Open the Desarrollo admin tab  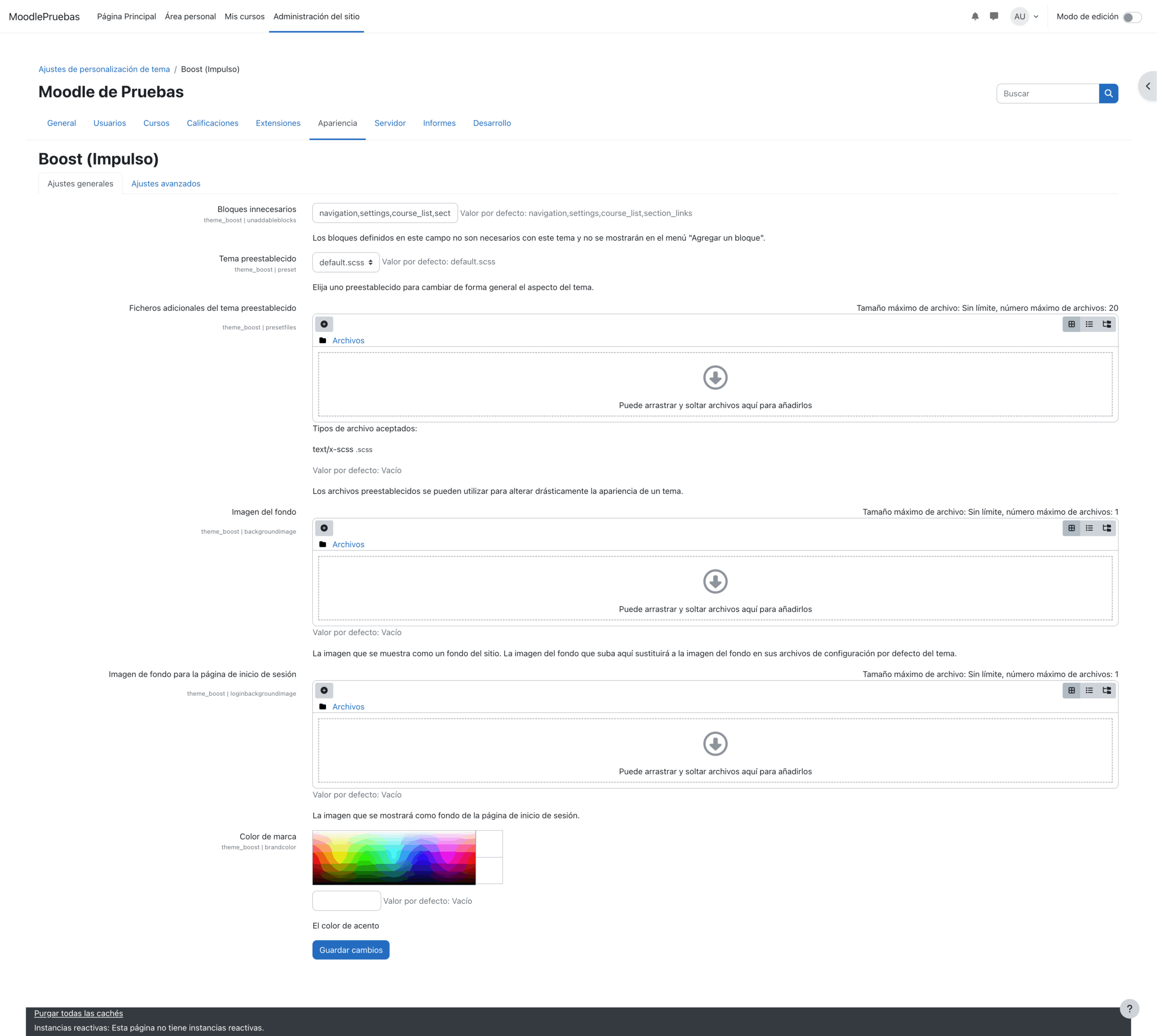pyautogui.click(x=492, y=123)
